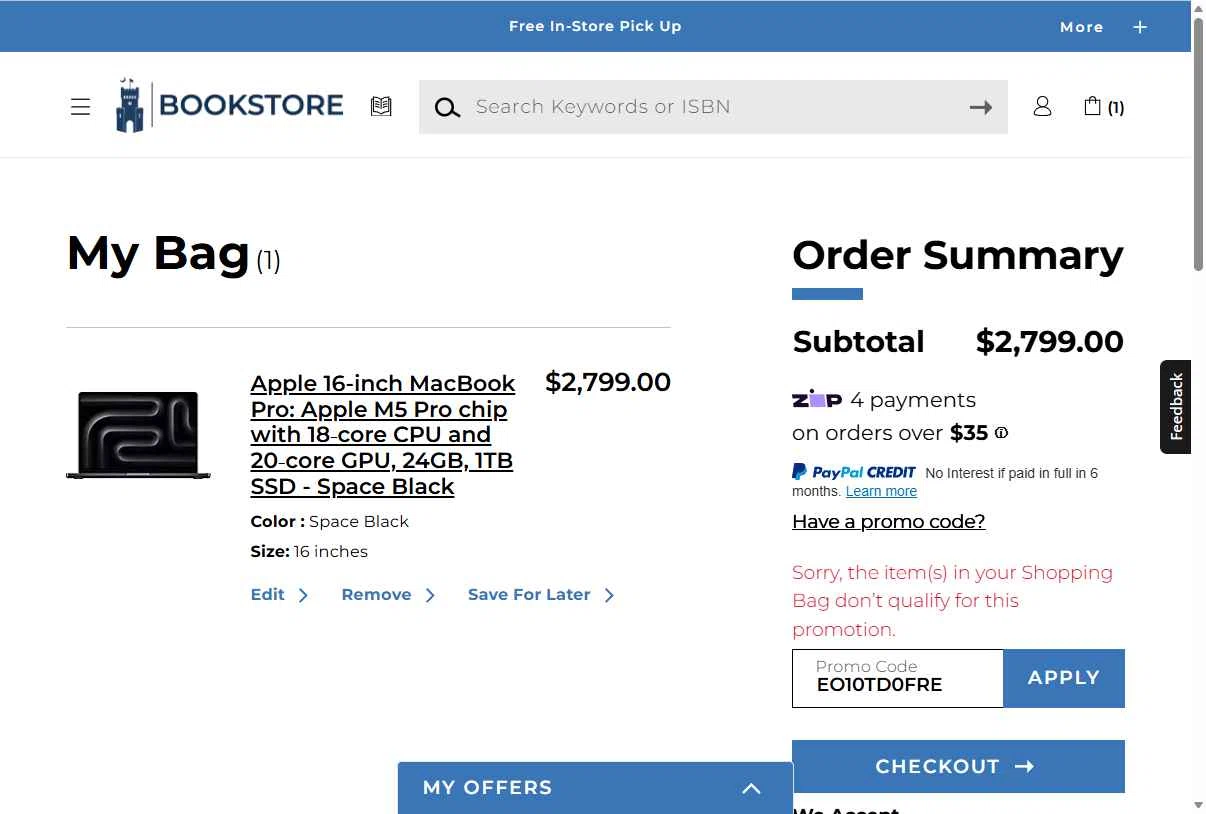Click the item price $2,799.00 in bag
Viewport: 1206px width, 814px height.
point(608,382)
